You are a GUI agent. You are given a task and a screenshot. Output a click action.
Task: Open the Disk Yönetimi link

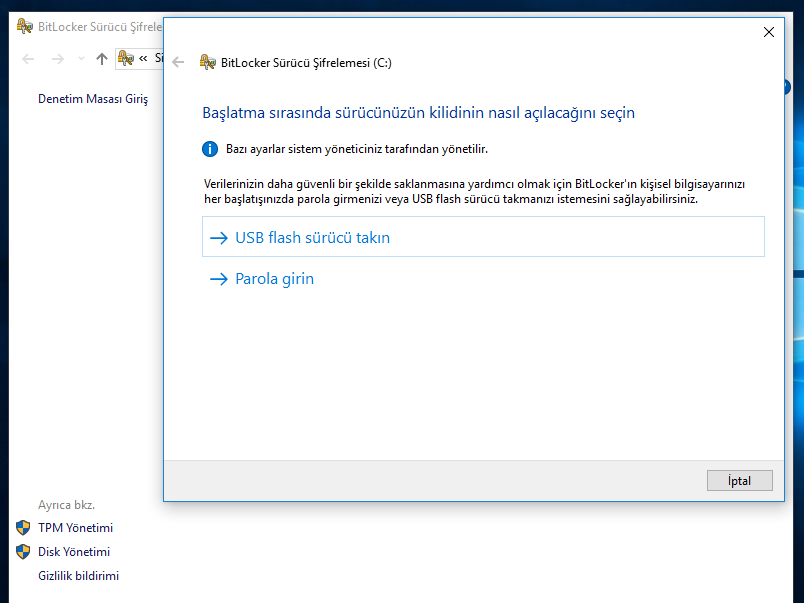74,552
